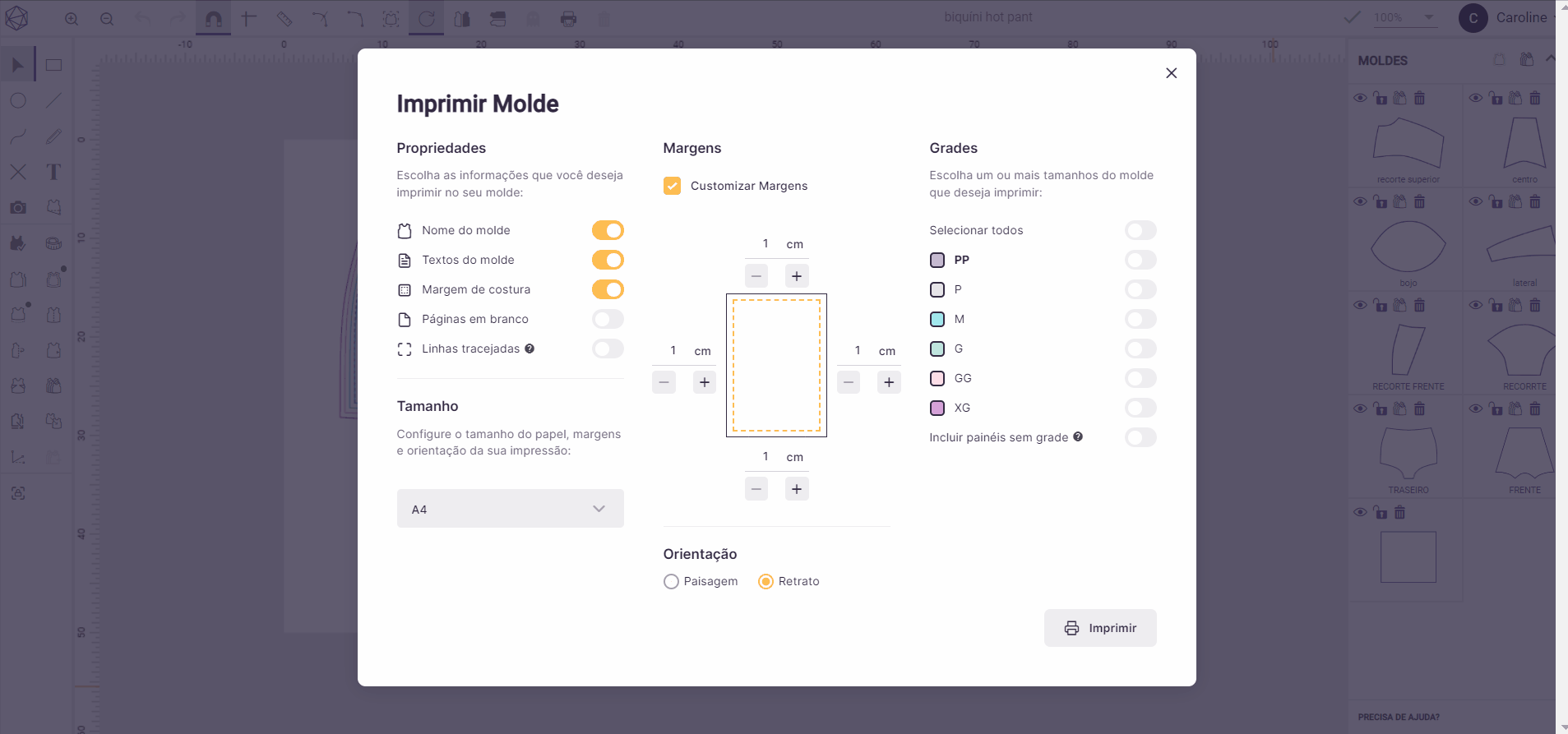Decrease top margin with minus button
Viewport: 1568px width, 734px height.
coord(756,276)
